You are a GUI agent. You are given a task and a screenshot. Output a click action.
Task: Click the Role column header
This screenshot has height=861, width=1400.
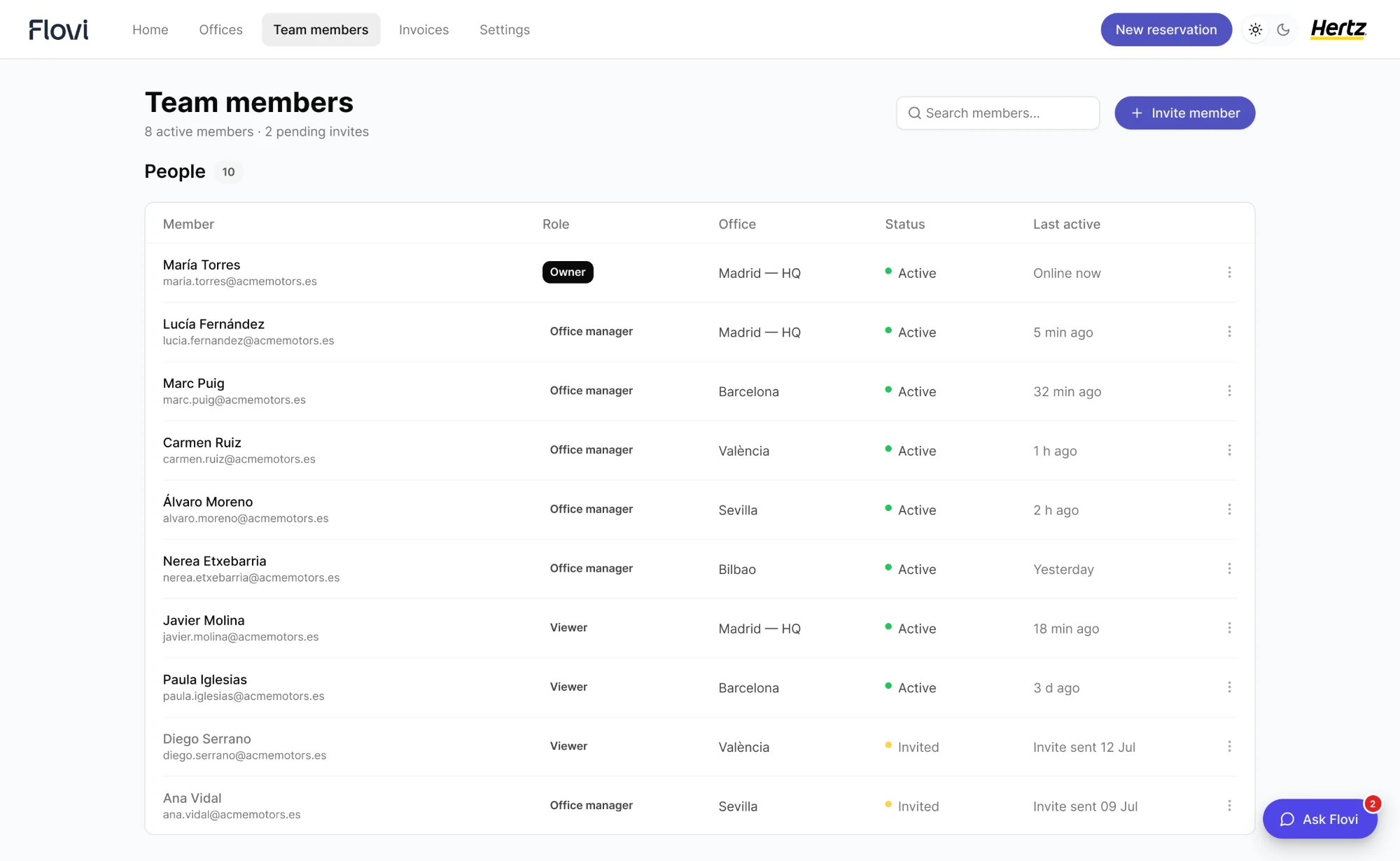(556, 224)
